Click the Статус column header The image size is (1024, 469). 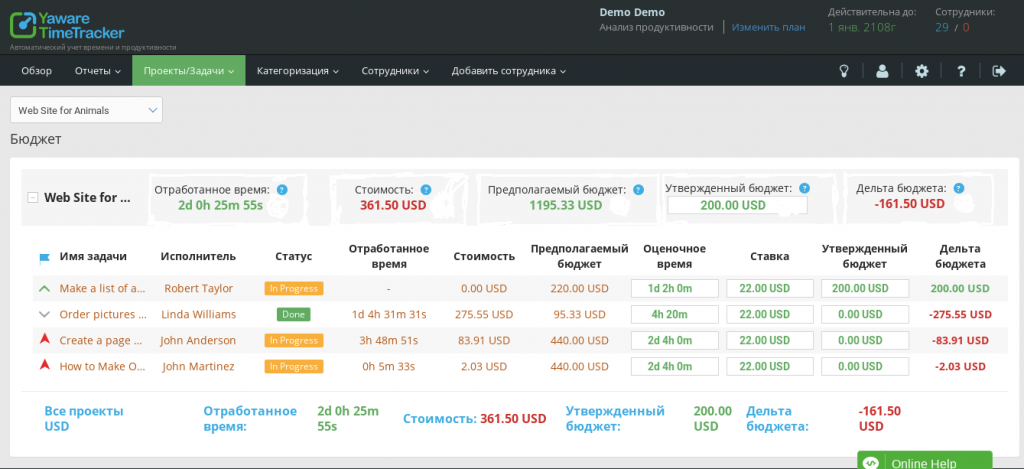pyautogui.click(x=294, y=256)
